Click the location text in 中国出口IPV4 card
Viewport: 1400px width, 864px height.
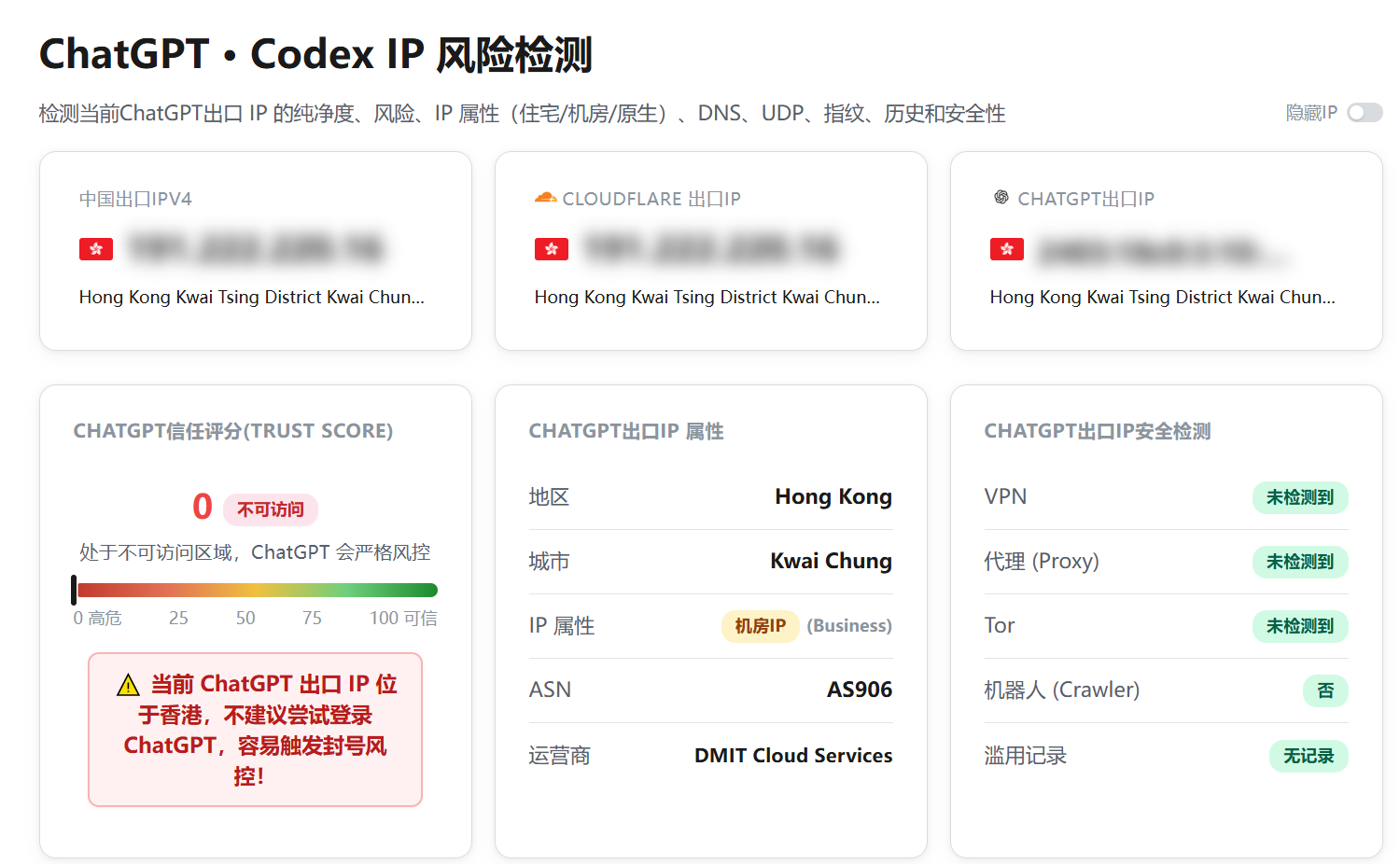(252, 297)
